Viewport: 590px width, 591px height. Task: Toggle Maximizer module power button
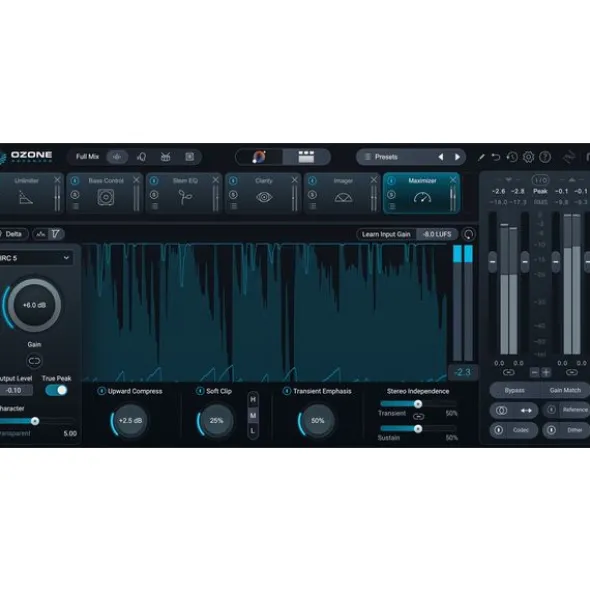pyautogui.click(x=391, y=181)
